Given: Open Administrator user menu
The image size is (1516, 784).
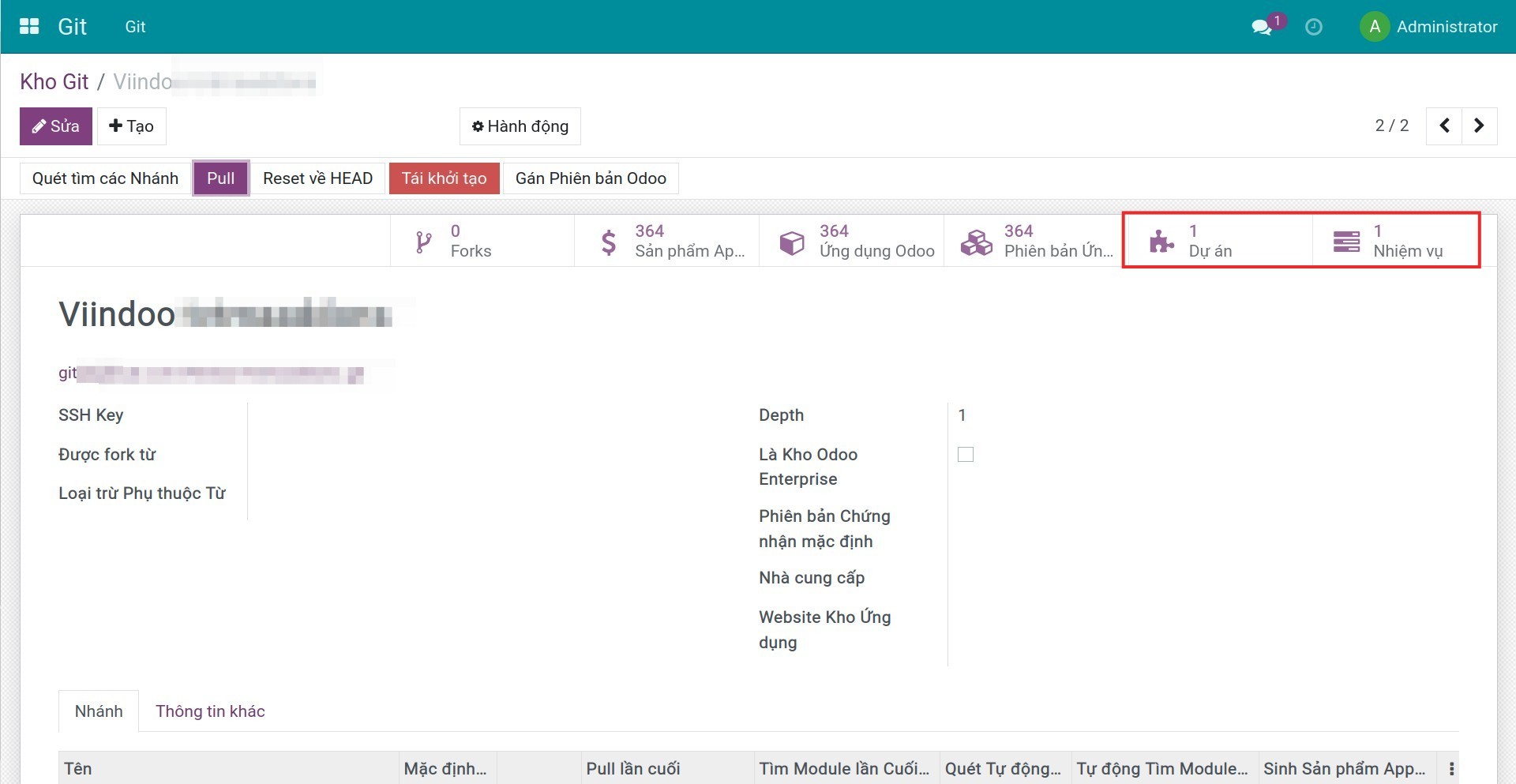Looking at the screenshot, I should [x=1429, y=27].
